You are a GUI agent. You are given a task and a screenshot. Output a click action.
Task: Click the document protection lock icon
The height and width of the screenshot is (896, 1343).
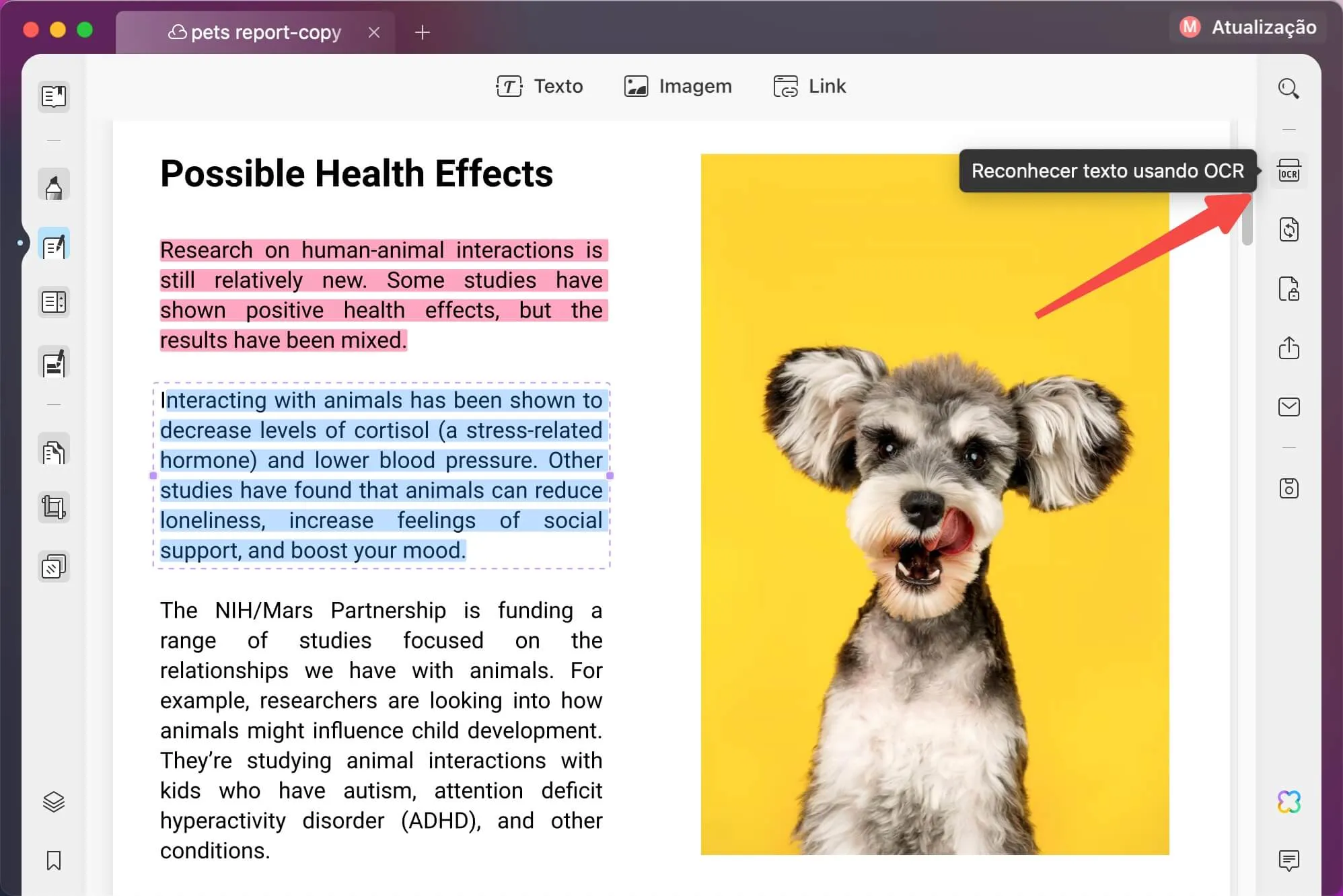click(x=1289, y=290)
